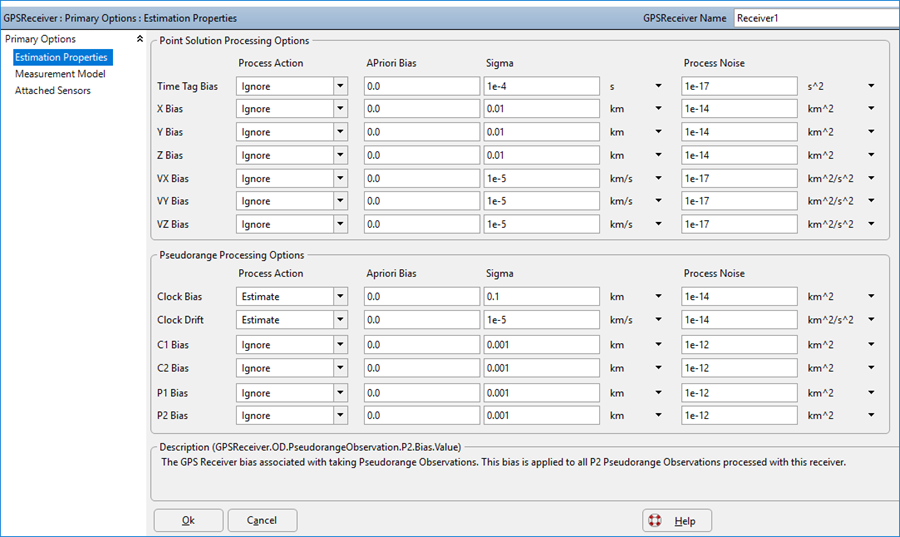
Task: Open C2 Bias Process Action dropdown
Action: tap(340, 368)
